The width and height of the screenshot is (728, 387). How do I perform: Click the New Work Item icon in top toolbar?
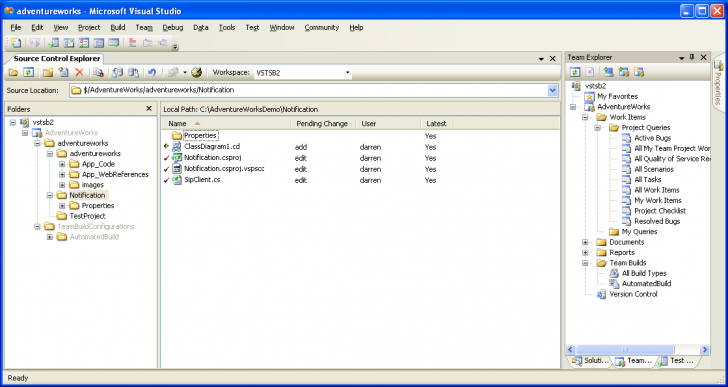[16, 43]
